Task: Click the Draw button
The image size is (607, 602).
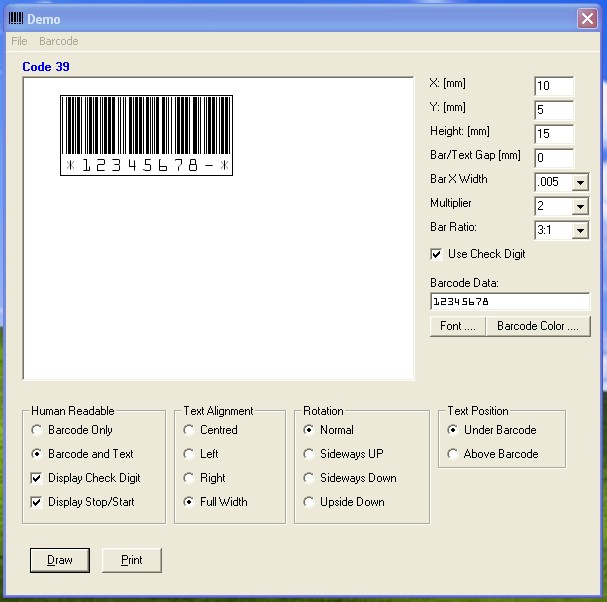Action: click(60, 560)
